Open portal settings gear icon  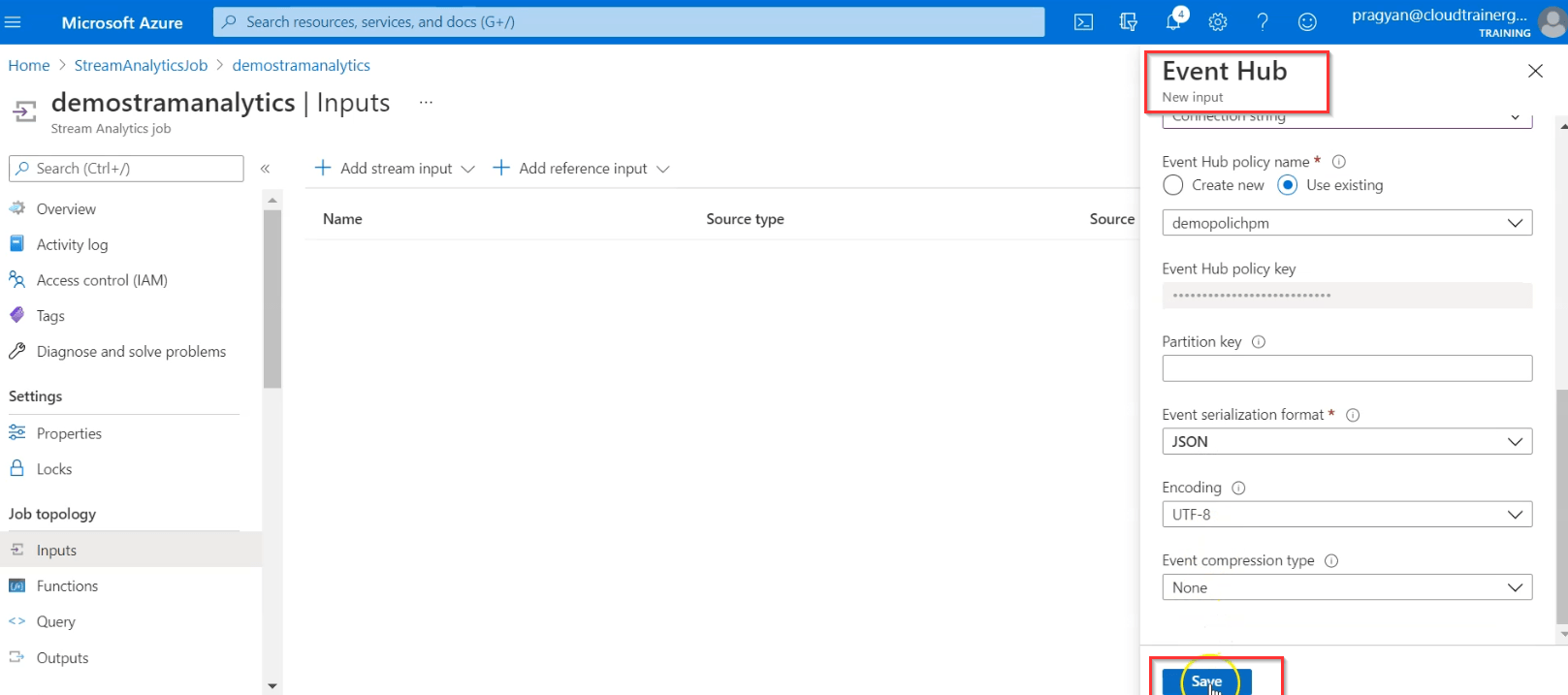pyautogui.click(x=1218, y=22)
